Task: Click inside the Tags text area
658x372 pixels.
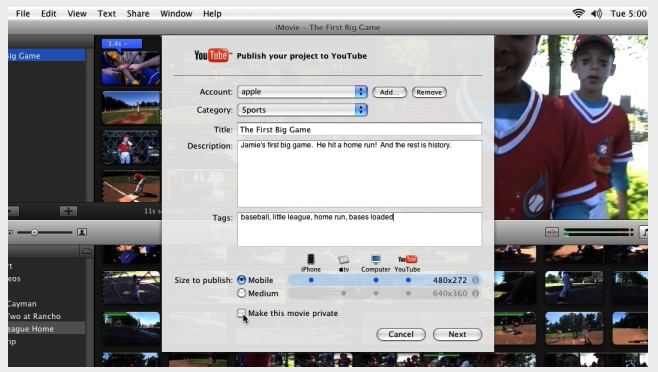Action: click(x=359, y=229)
